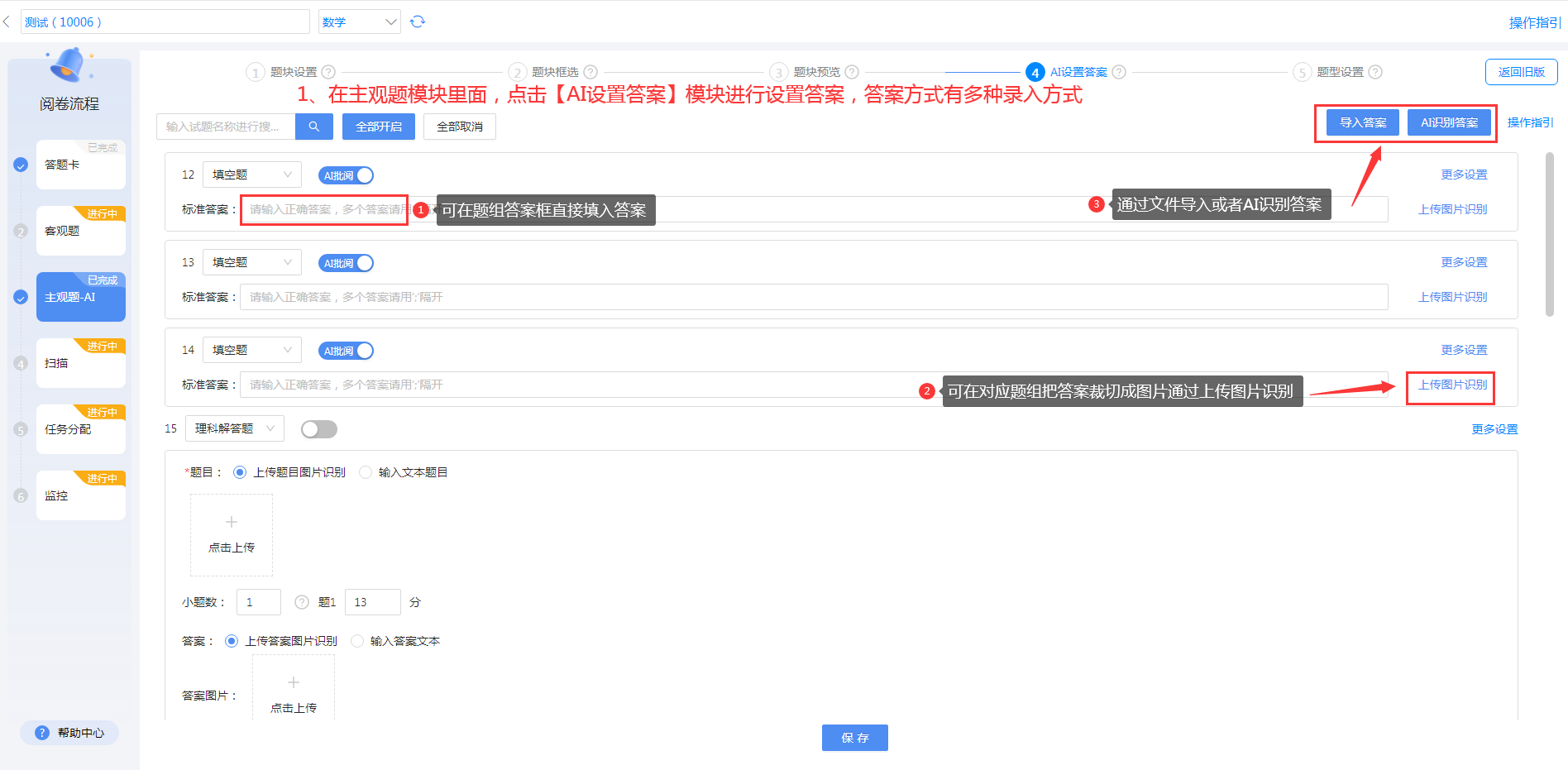Open the 理科解答题 type dropdown
The height and width of the screenshot is (770, 1568).
pos(234,428)
